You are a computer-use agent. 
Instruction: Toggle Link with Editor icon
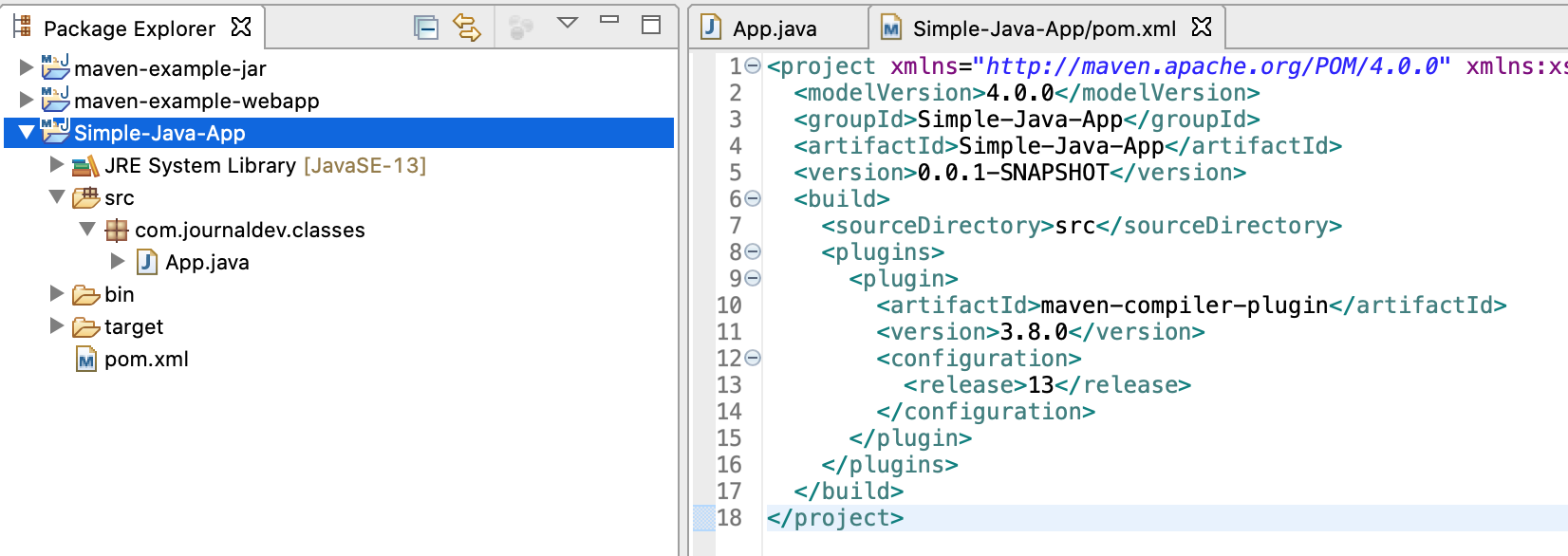467,28
